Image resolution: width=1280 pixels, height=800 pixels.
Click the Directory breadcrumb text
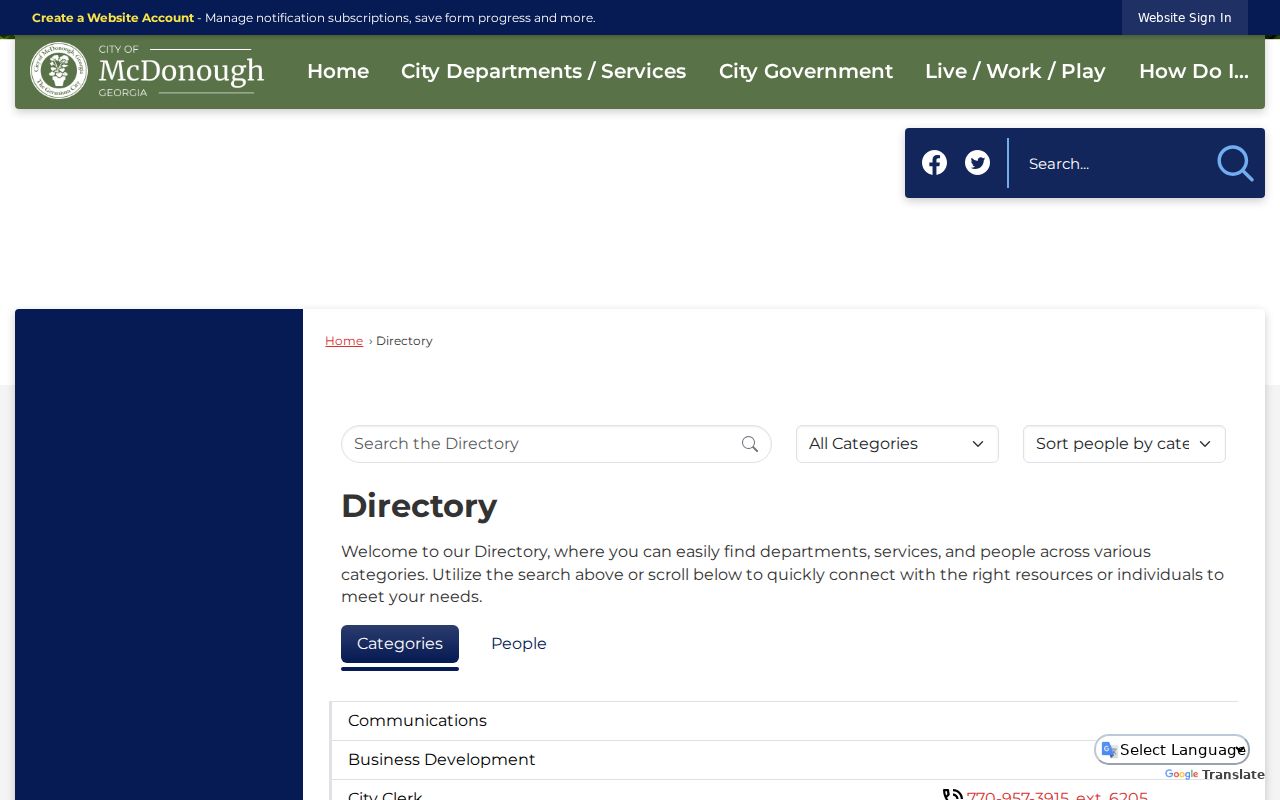404,341
